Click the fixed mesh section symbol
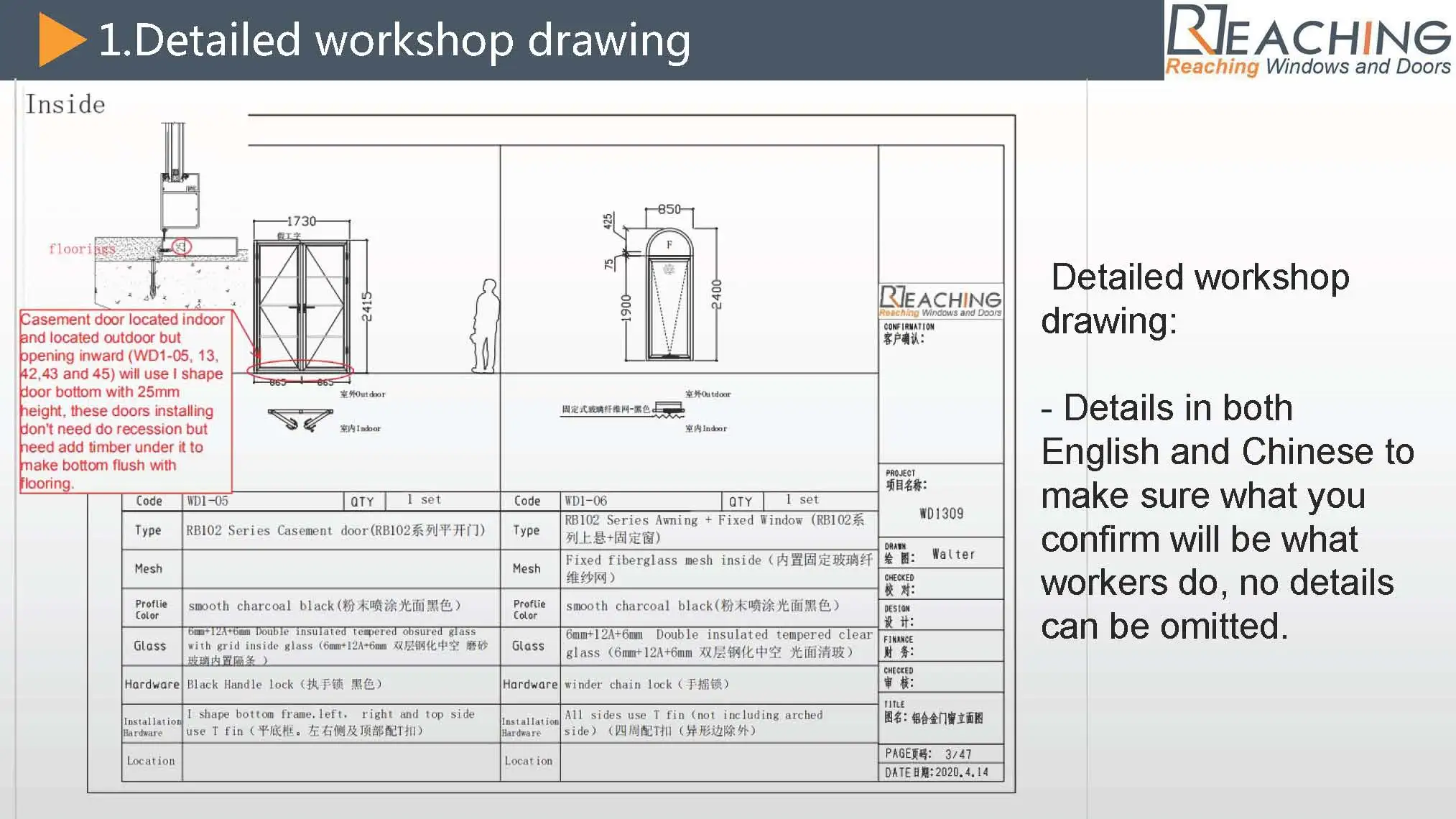The image size is (1456, 819). [668, 409]
